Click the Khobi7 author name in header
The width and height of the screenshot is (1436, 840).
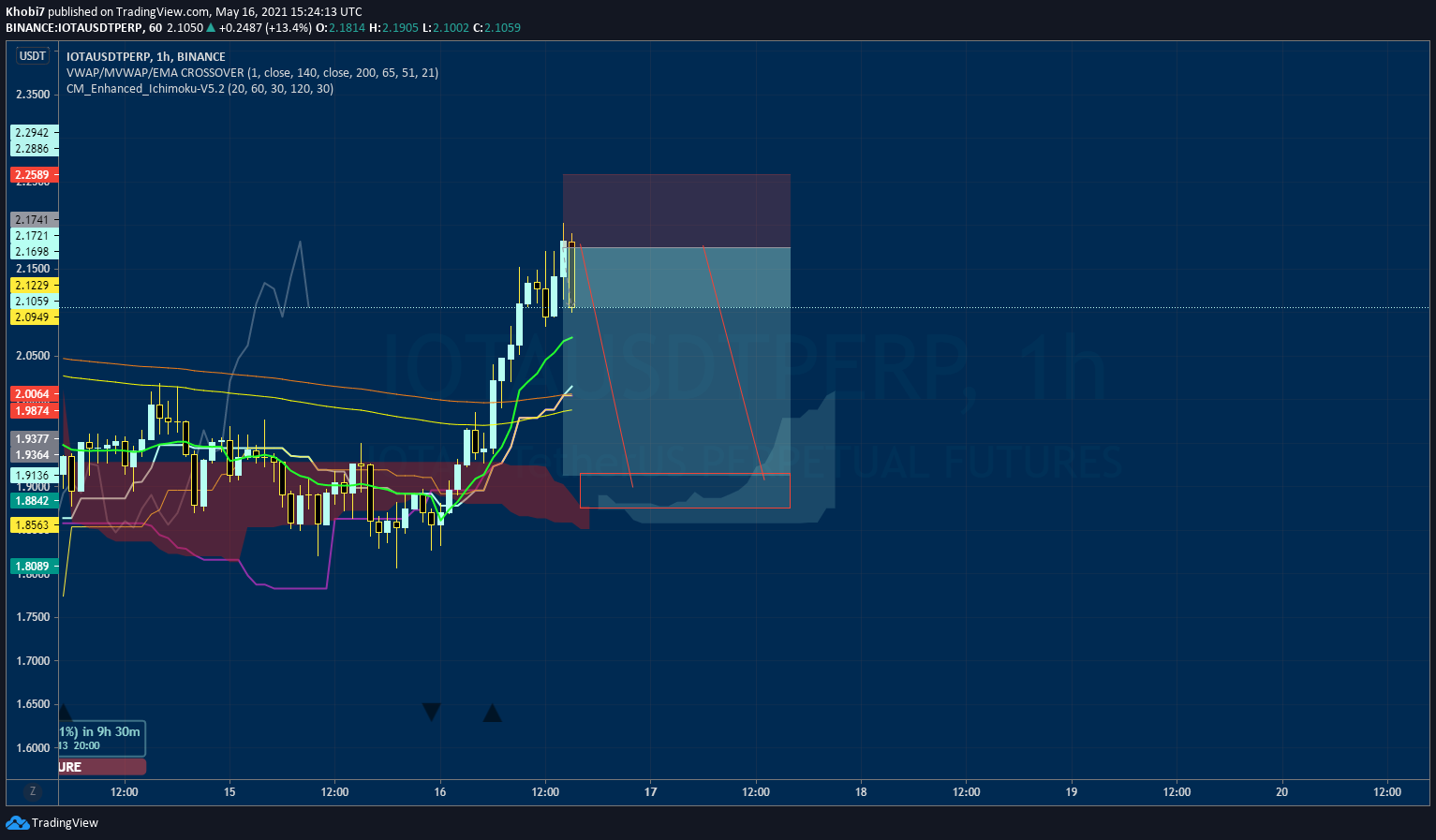coord(24,11)
